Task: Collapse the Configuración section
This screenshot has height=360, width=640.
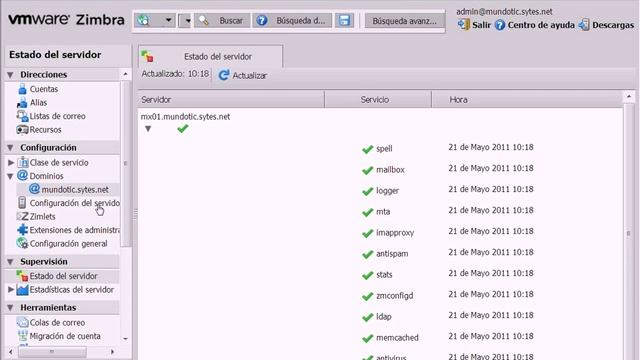Action: (x=11, y=148)
